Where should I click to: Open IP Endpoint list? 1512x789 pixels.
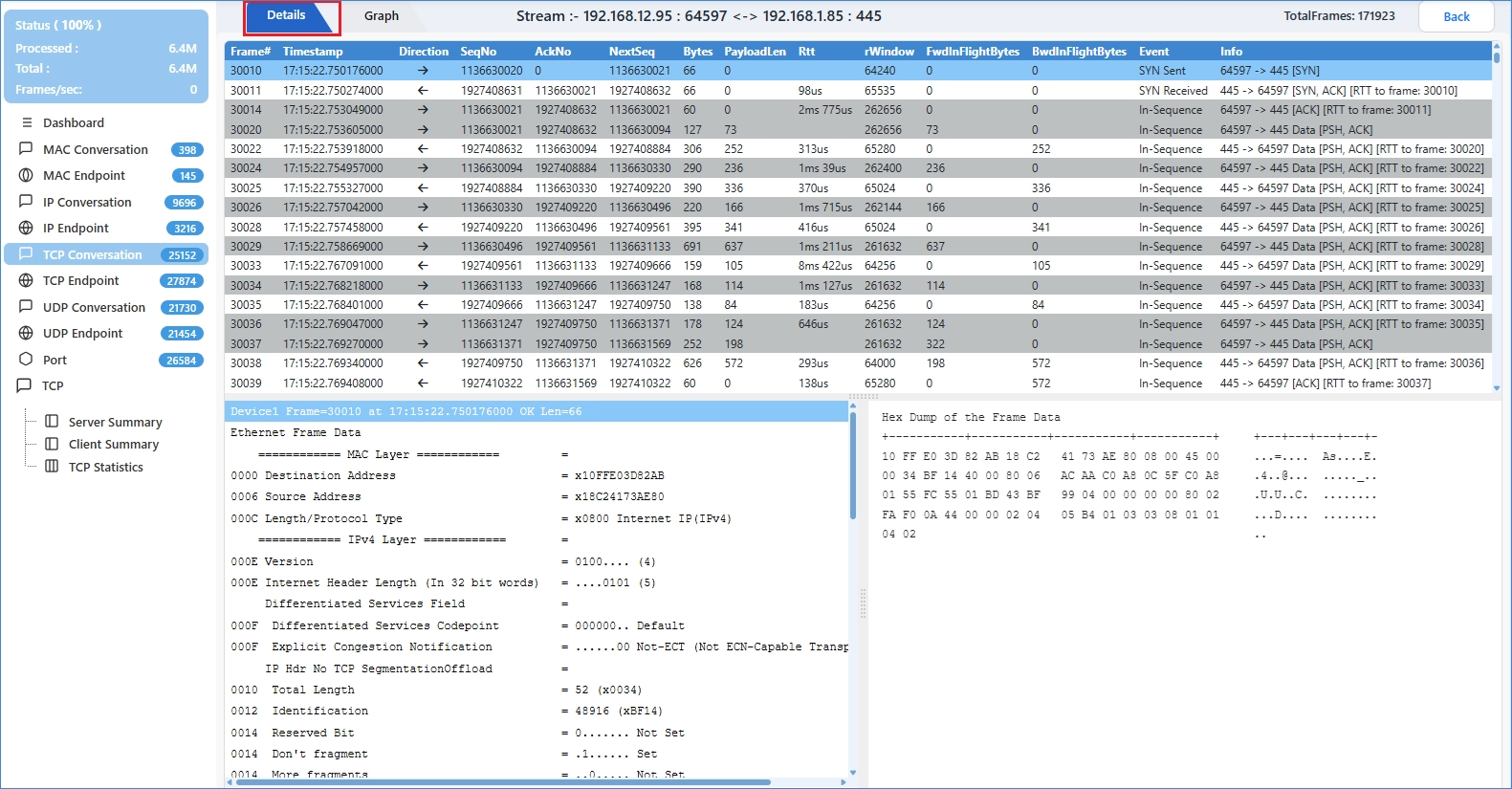[76, 228]
